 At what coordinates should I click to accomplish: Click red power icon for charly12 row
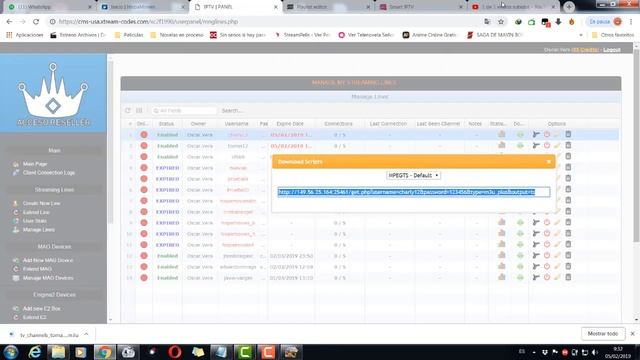(547, 134)
